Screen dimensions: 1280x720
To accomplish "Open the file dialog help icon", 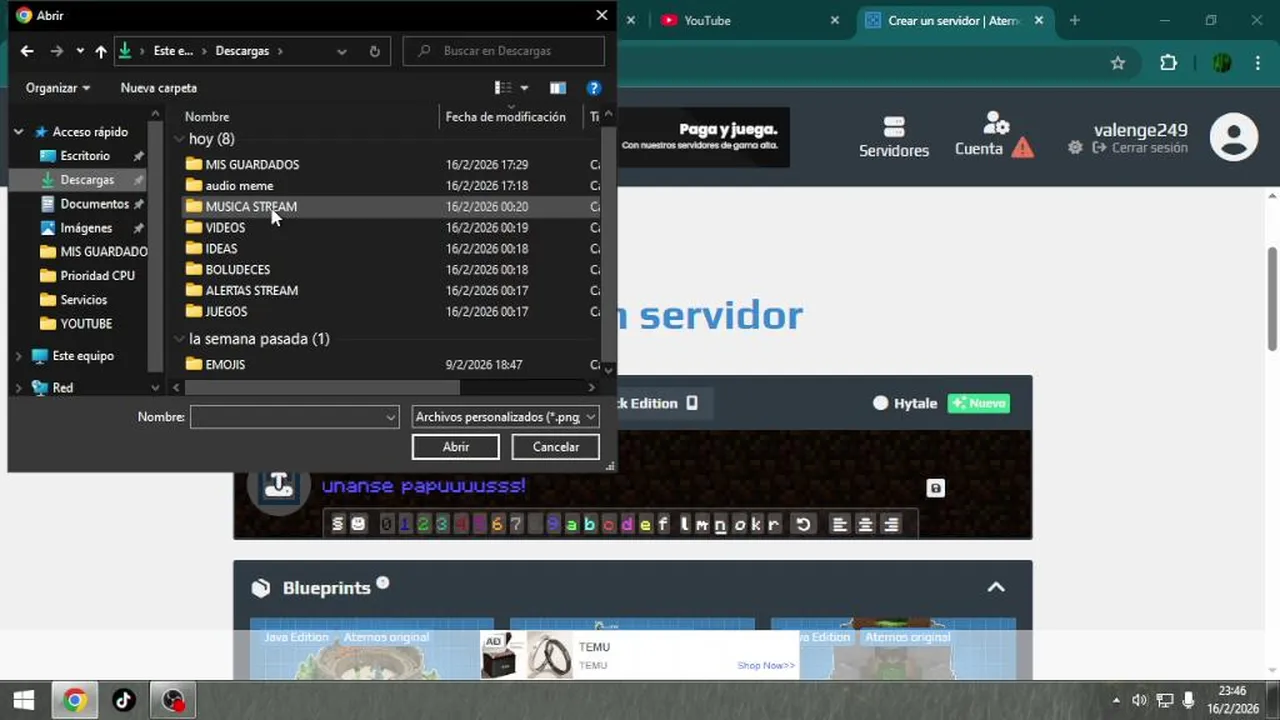I will point(593,88).
